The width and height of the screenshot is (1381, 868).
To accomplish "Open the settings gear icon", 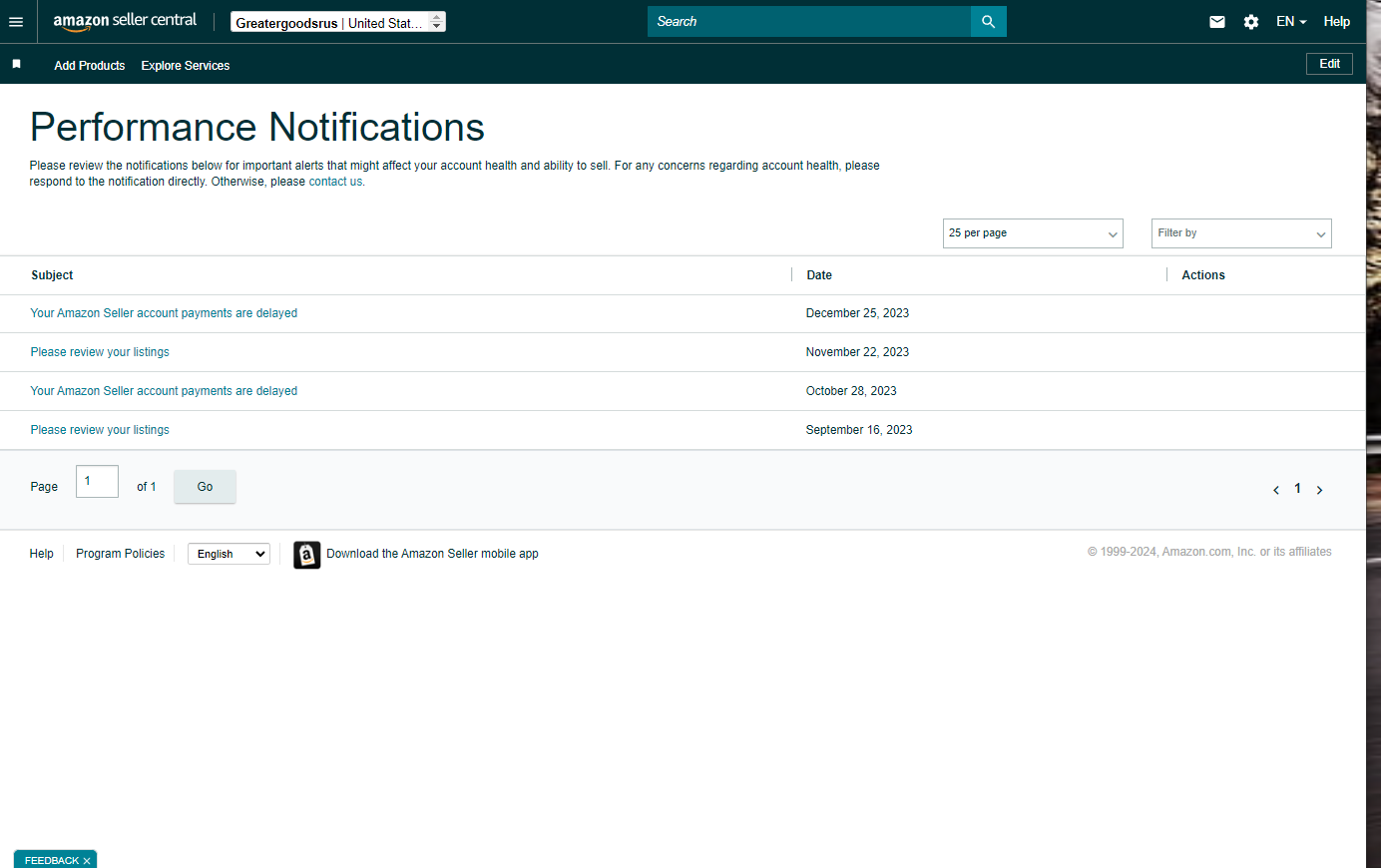I will click(1251, 21).
